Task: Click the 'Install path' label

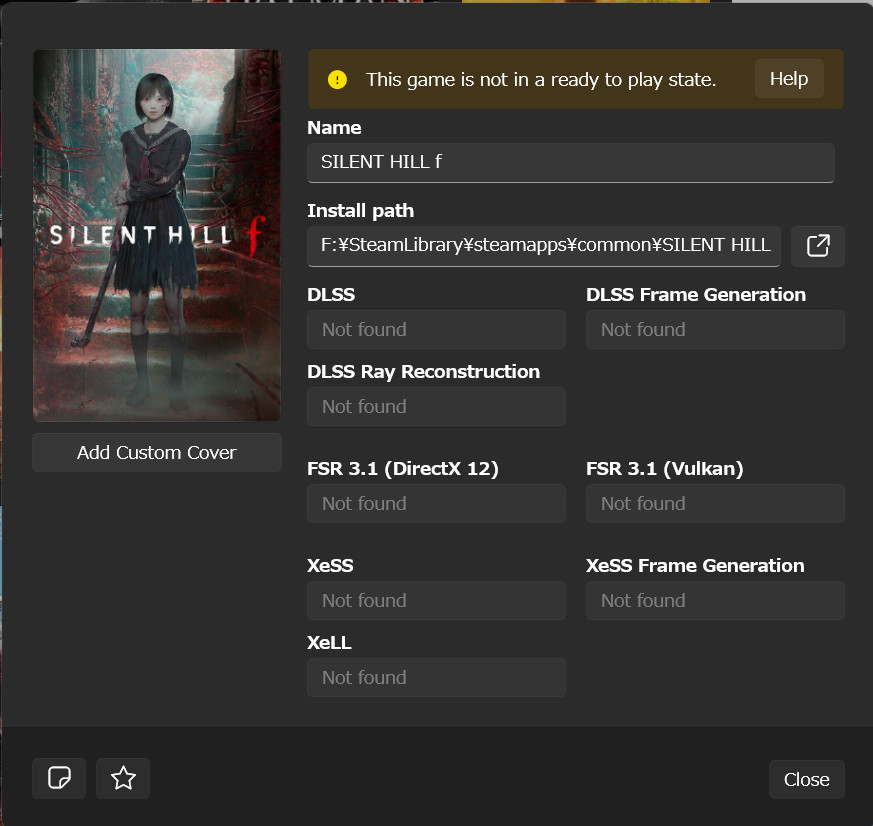Action: 360,211
